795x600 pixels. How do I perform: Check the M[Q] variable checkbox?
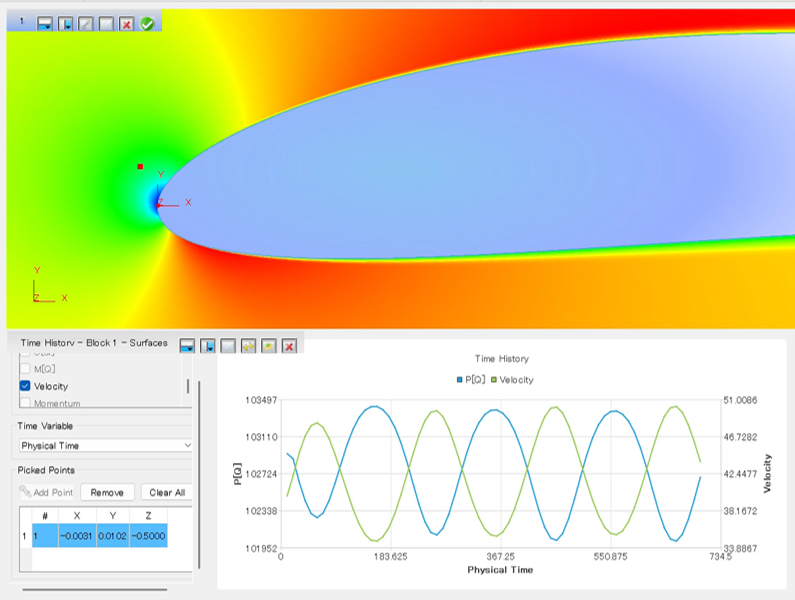pos(25,369)
